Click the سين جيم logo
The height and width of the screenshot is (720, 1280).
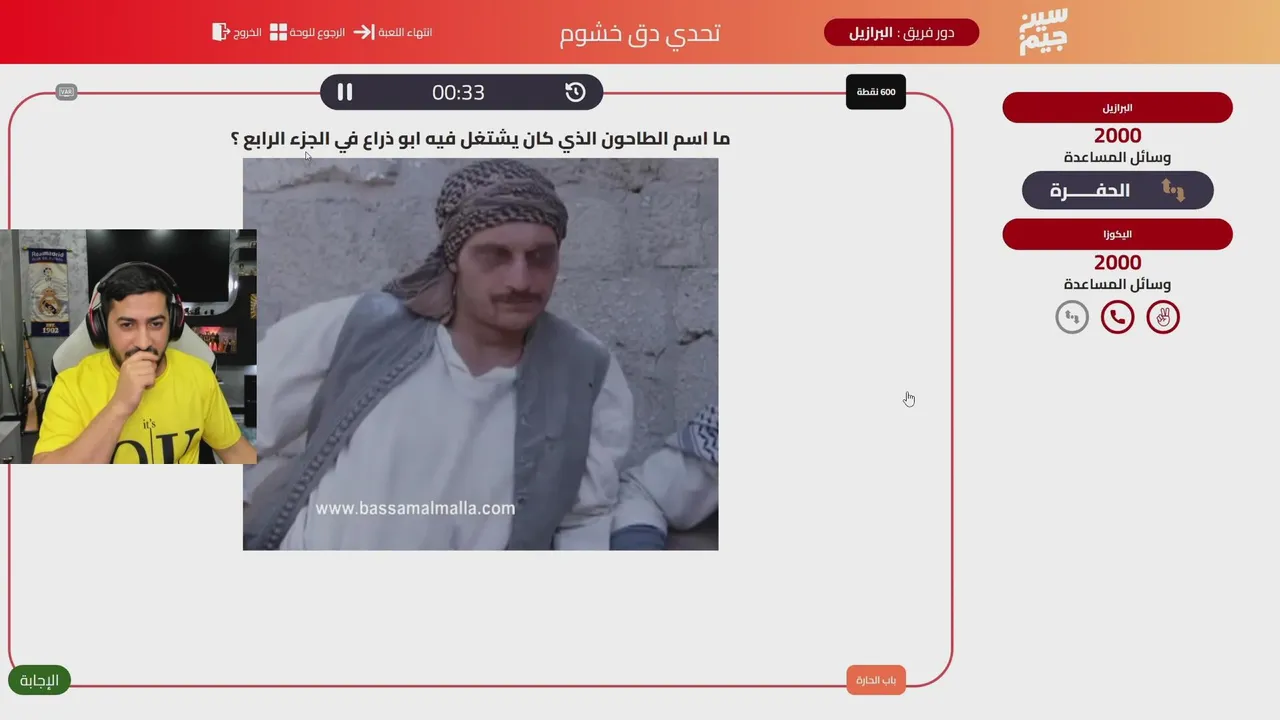1044,32
